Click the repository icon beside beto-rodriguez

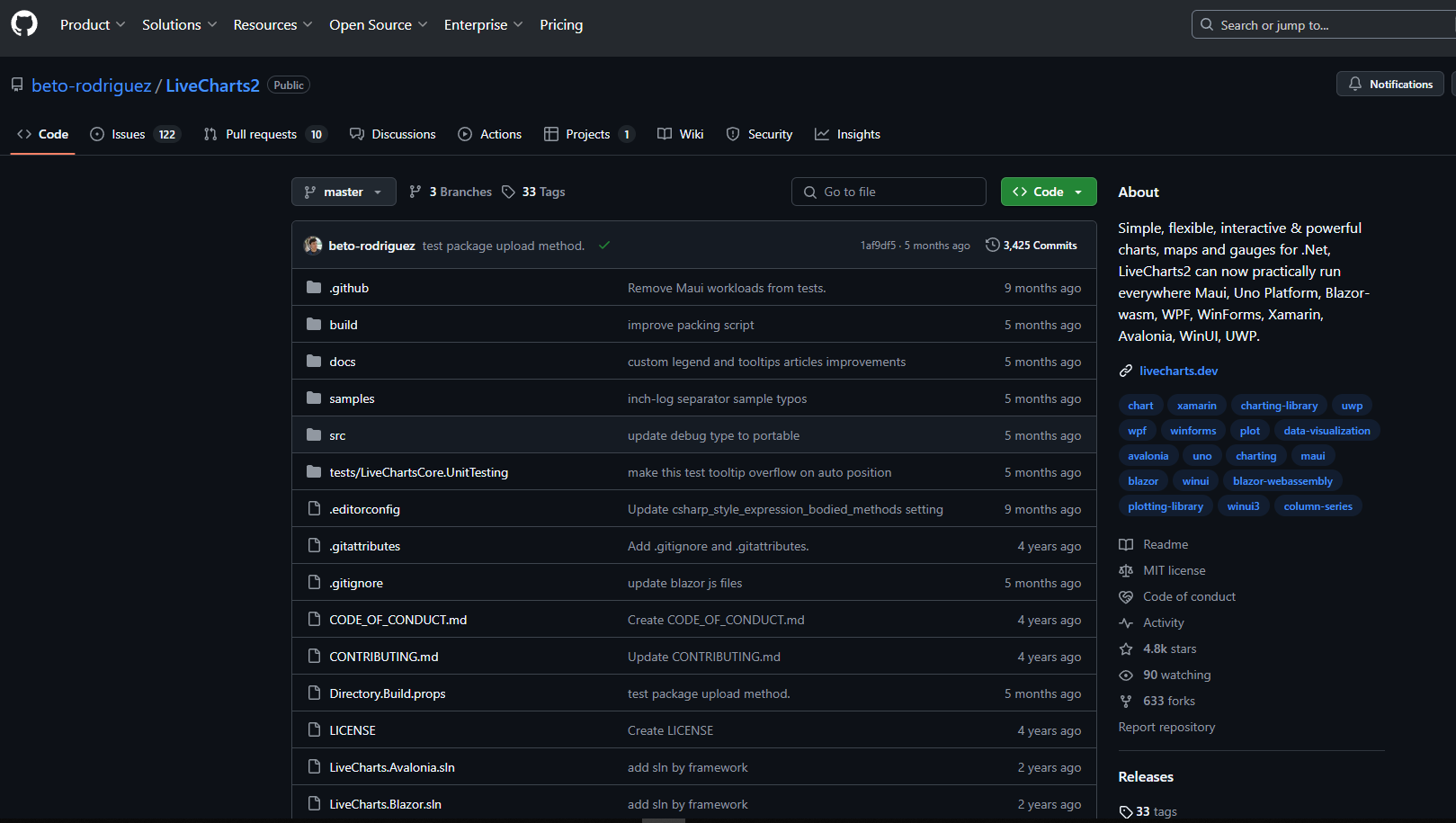pyautogui.click(x=17, y=85)
